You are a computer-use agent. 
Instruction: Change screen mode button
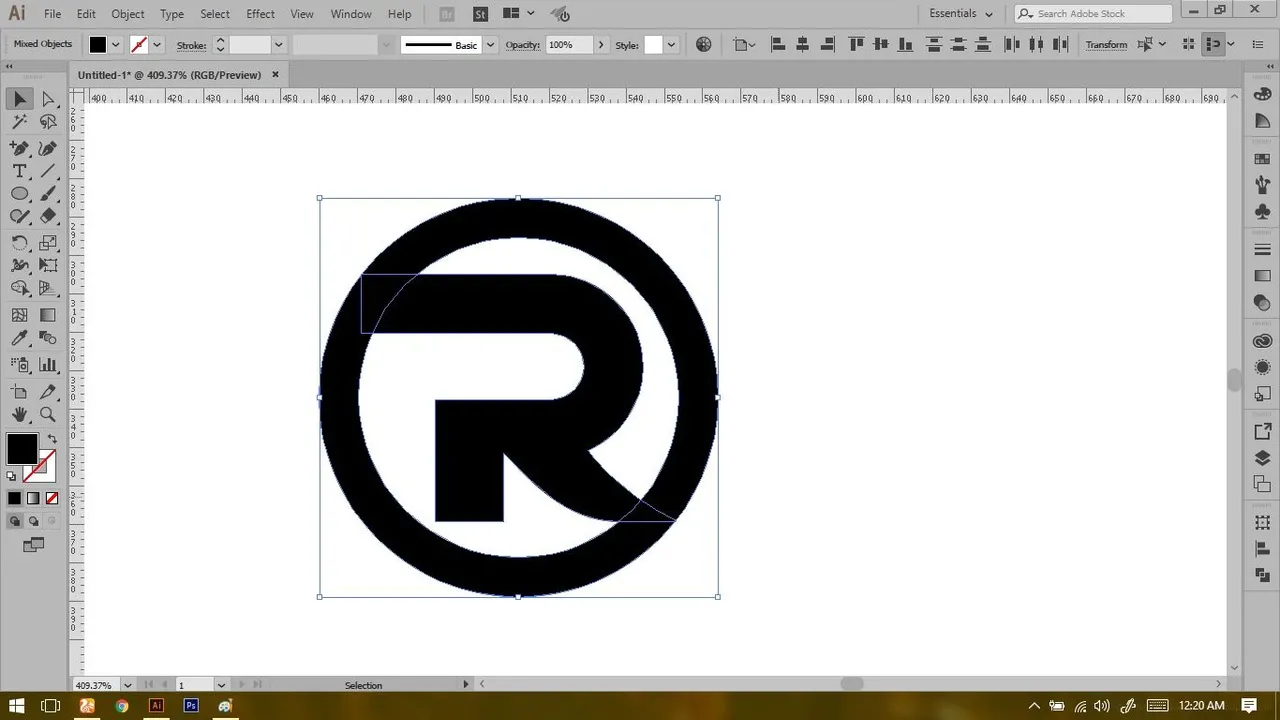tap(33, 545)
